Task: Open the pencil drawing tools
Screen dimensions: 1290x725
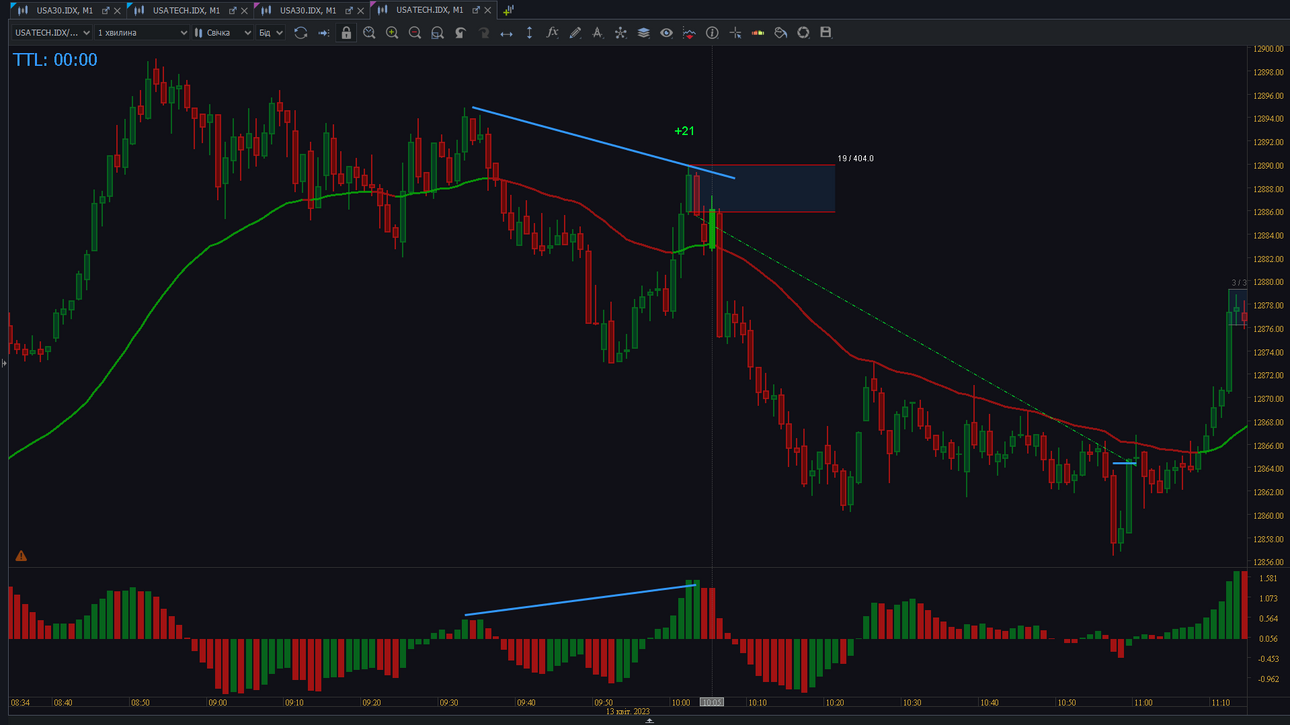Action: coord(575,33)
